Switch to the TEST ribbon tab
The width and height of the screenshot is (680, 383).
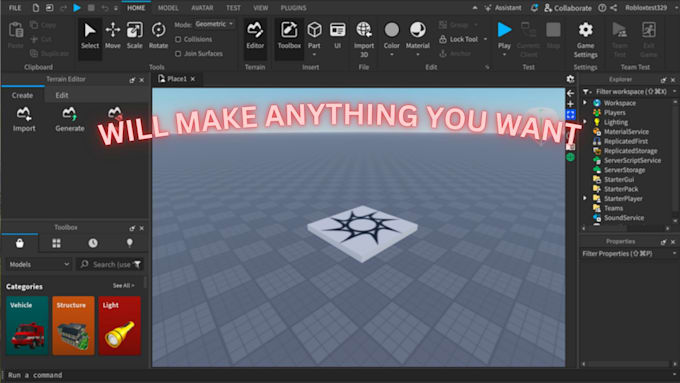pos(233,8)
